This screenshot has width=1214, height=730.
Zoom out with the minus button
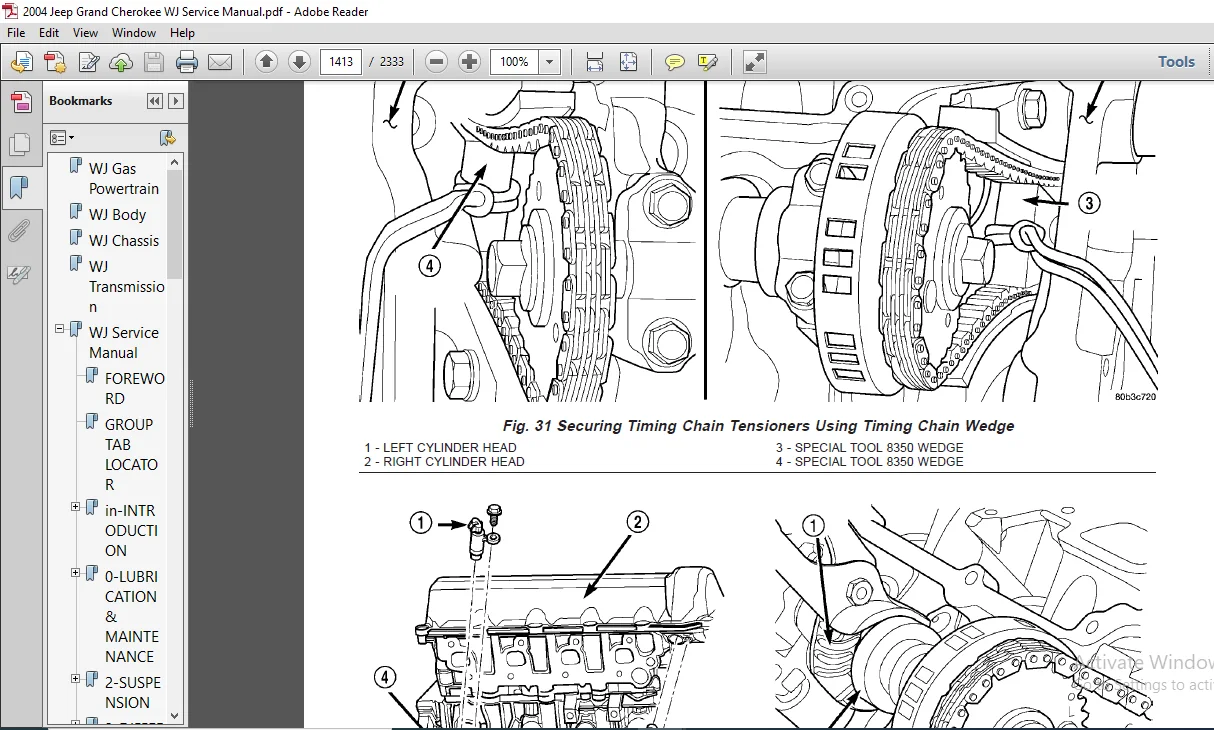436,62
